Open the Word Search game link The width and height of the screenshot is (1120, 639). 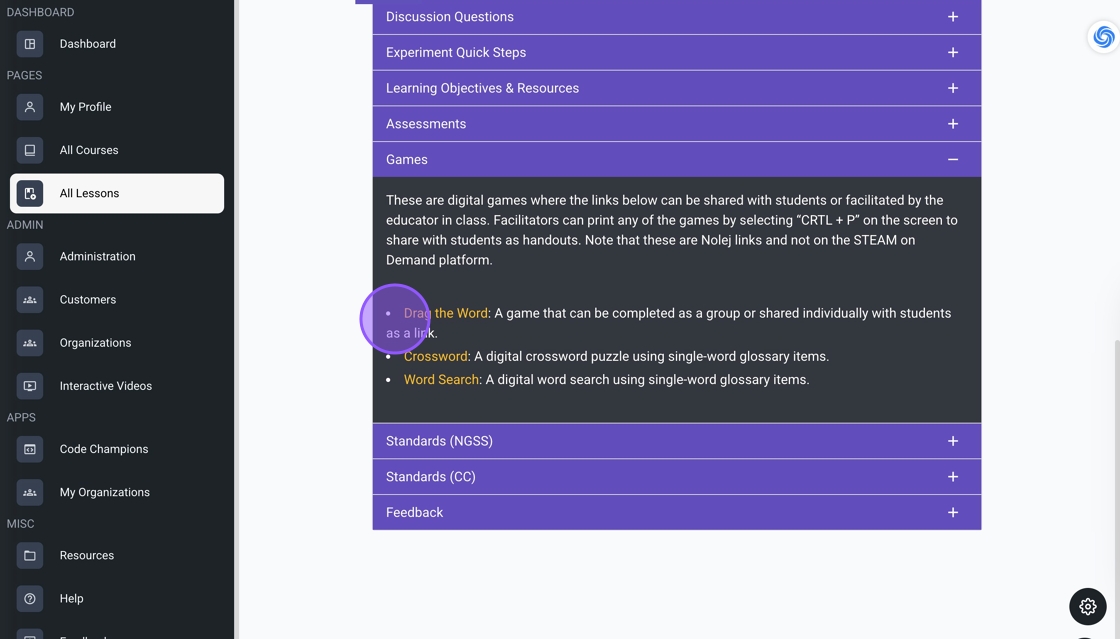(441, 380)
